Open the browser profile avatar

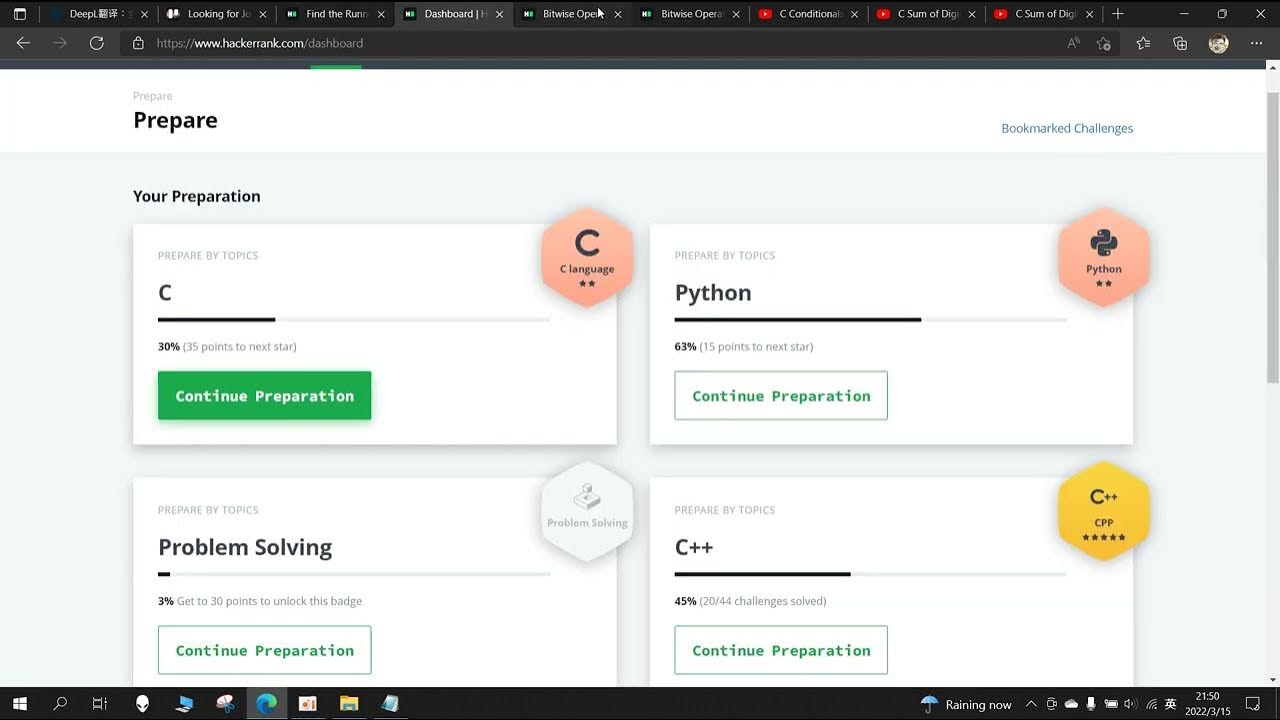[x=1218, y=43]
